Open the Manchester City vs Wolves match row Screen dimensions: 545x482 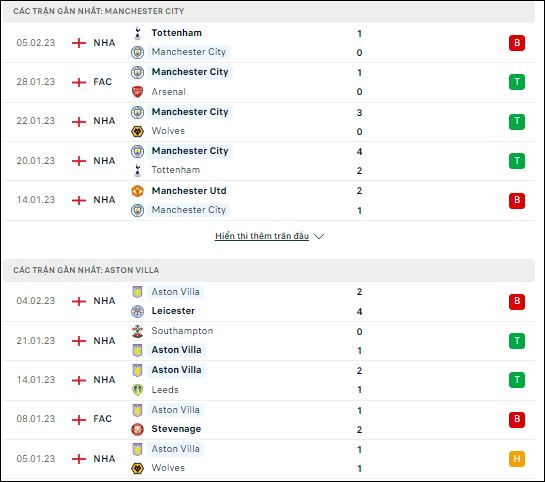(x=269, y=122)
